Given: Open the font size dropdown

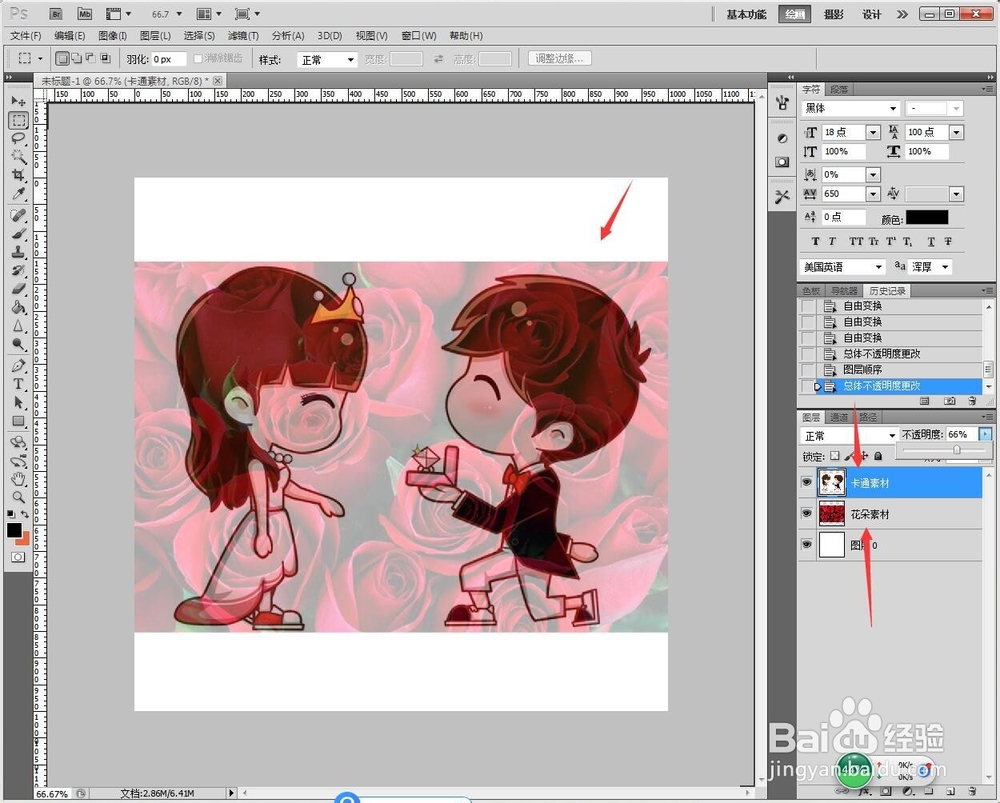Looking at the screenshot, I should coord(873,132).
